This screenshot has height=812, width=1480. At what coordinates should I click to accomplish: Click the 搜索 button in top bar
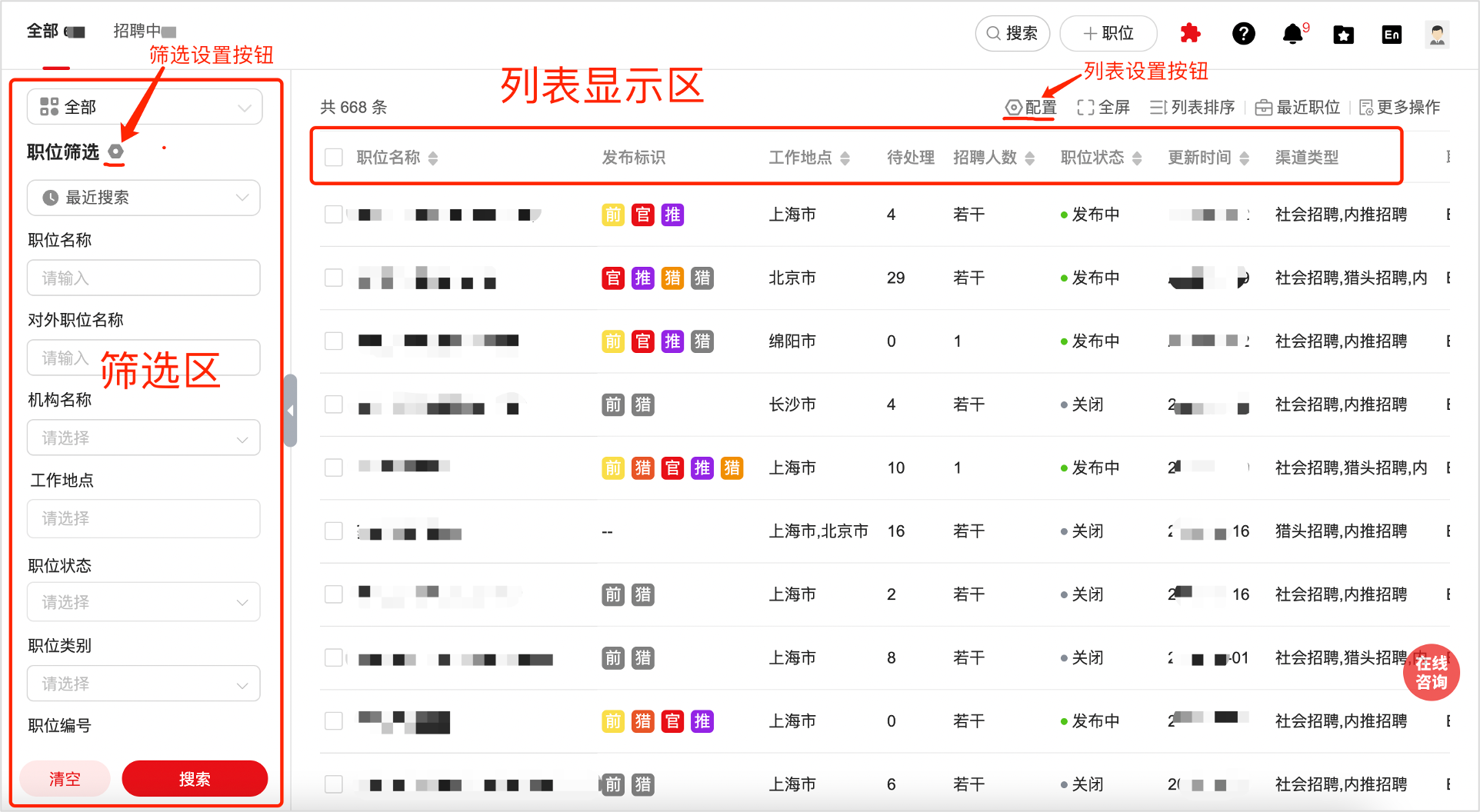[1012, 34]
